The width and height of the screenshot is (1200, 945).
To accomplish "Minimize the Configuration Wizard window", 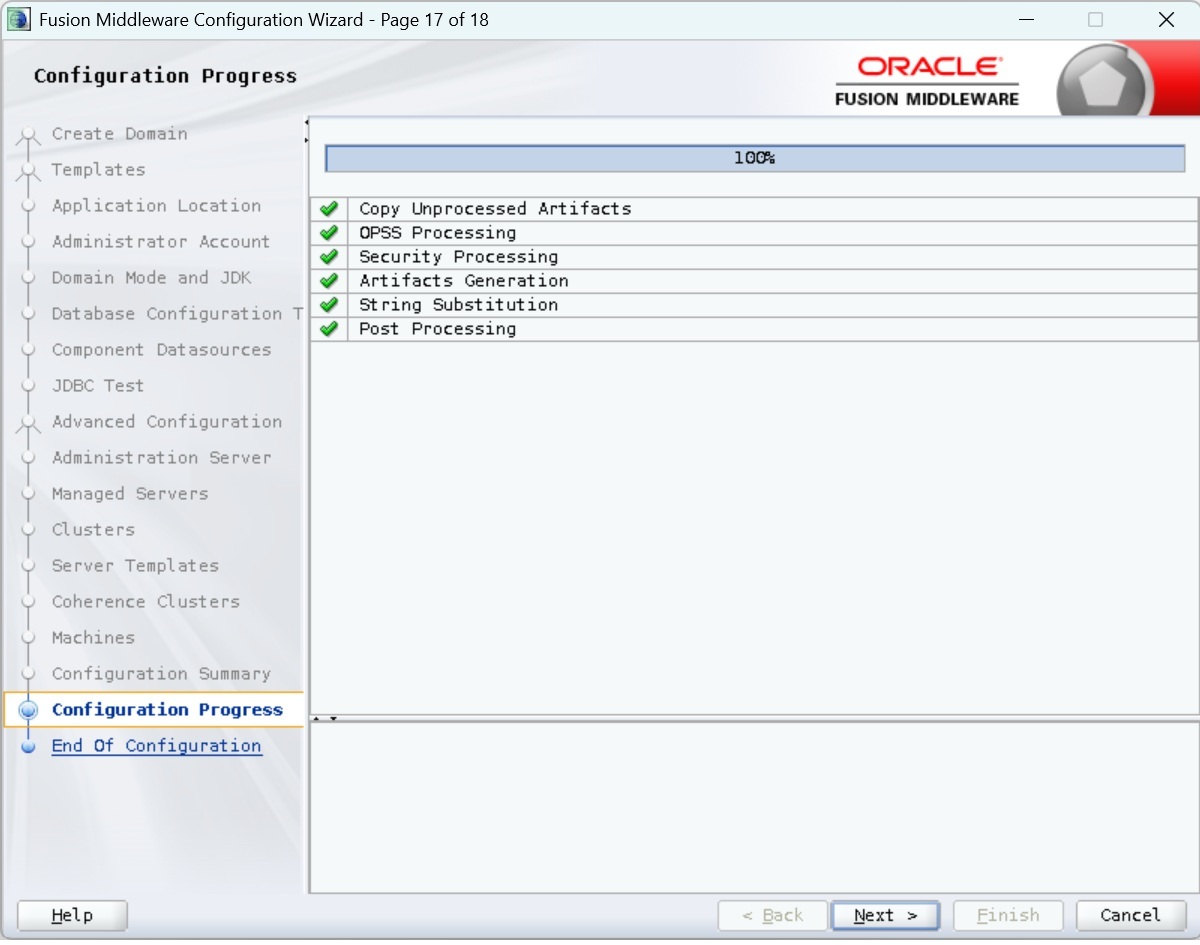I will [x=1026, y=20].
